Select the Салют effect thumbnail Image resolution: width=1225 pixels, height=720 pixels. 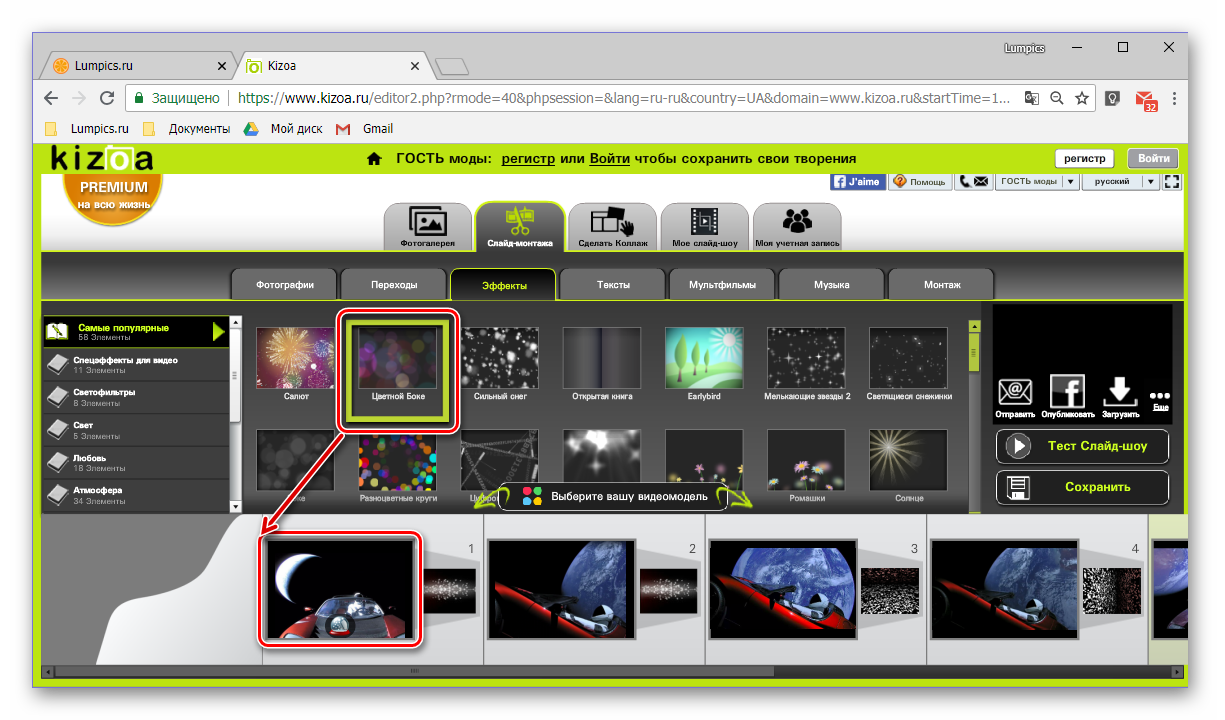(x=296, y=358)
